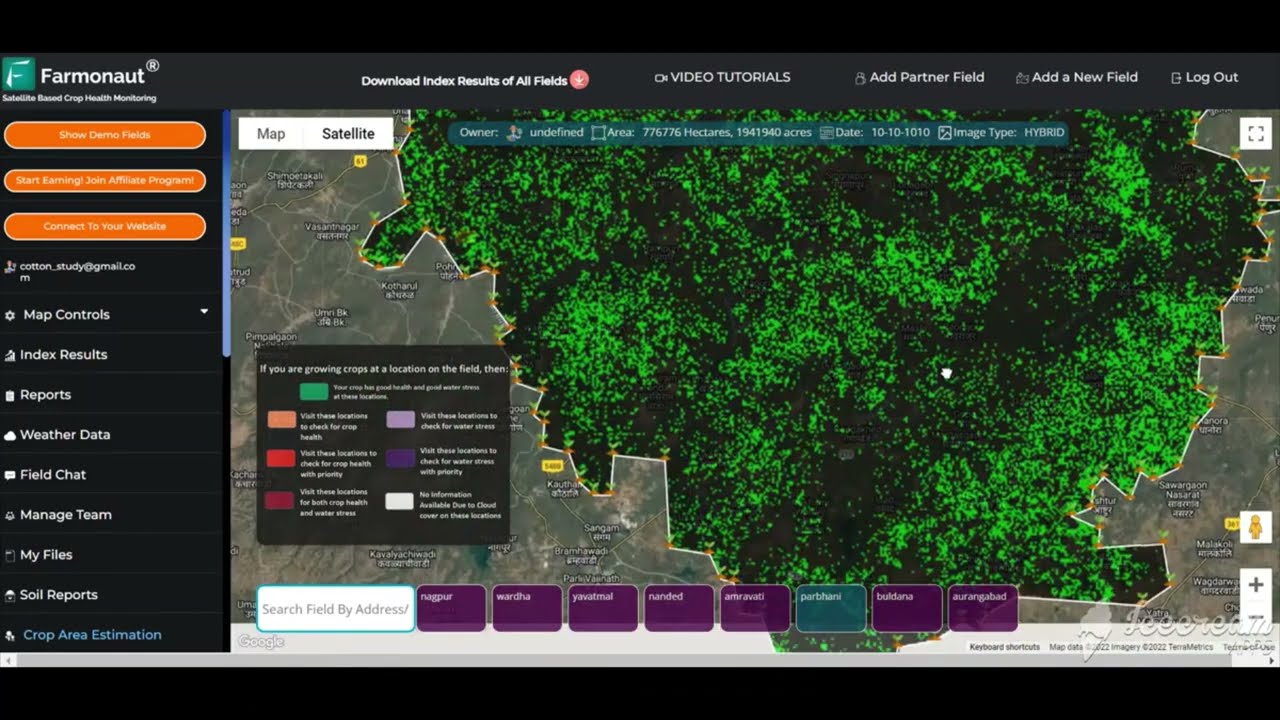The width and height of the screenshot is (1280, 720).
Task: Click Start Earning Join Affiliate Program button
Action: pos(105,180)
